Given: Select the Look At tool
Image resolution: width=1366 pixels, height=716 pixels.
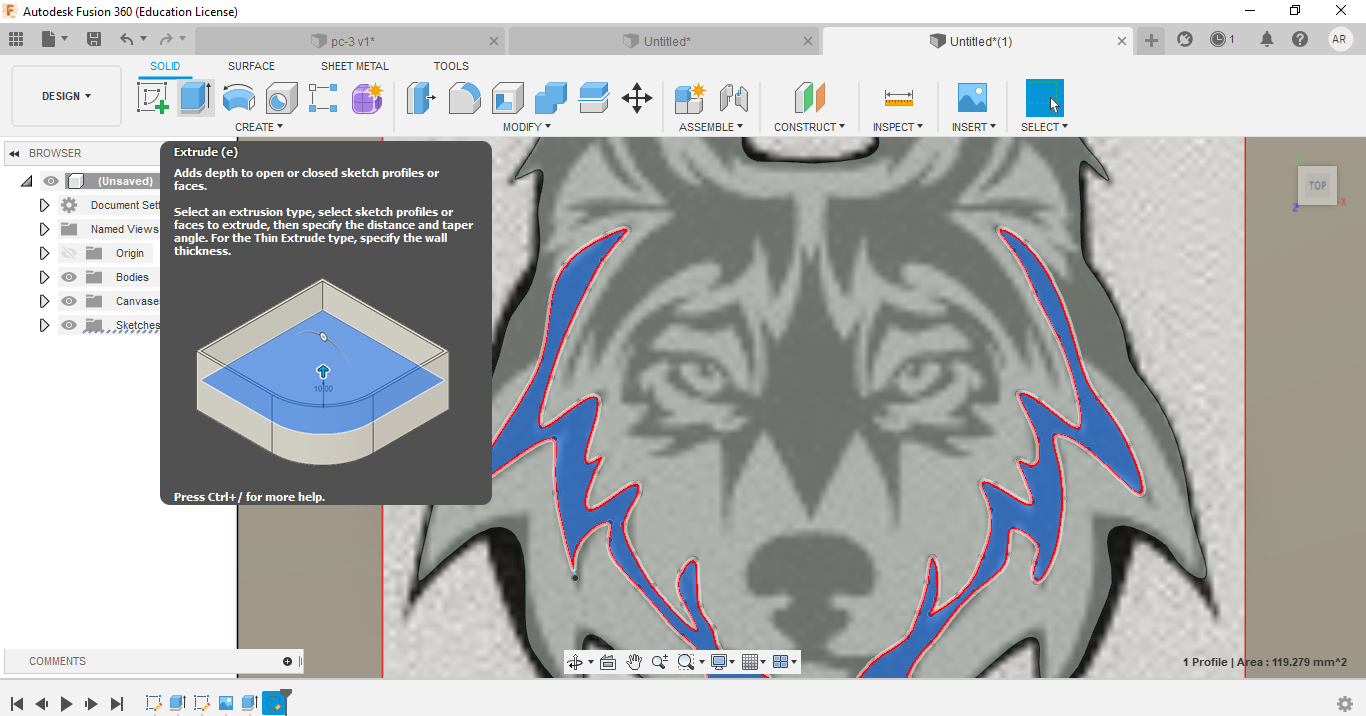Looking at the screenshot, I should click(608, 662).
